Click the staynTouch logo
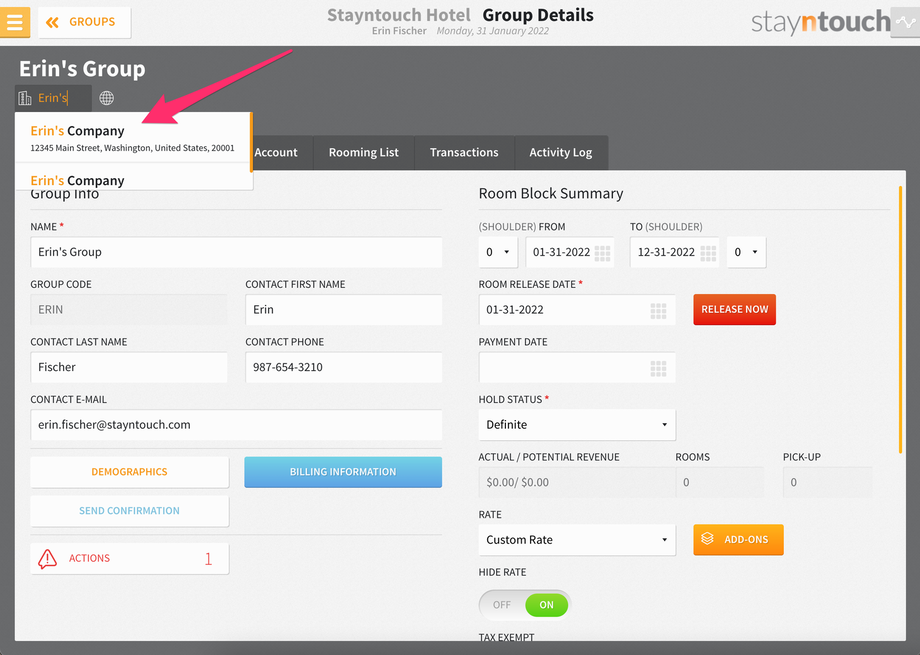The height and width of the screenshot is (655, 920). point(820,22)
